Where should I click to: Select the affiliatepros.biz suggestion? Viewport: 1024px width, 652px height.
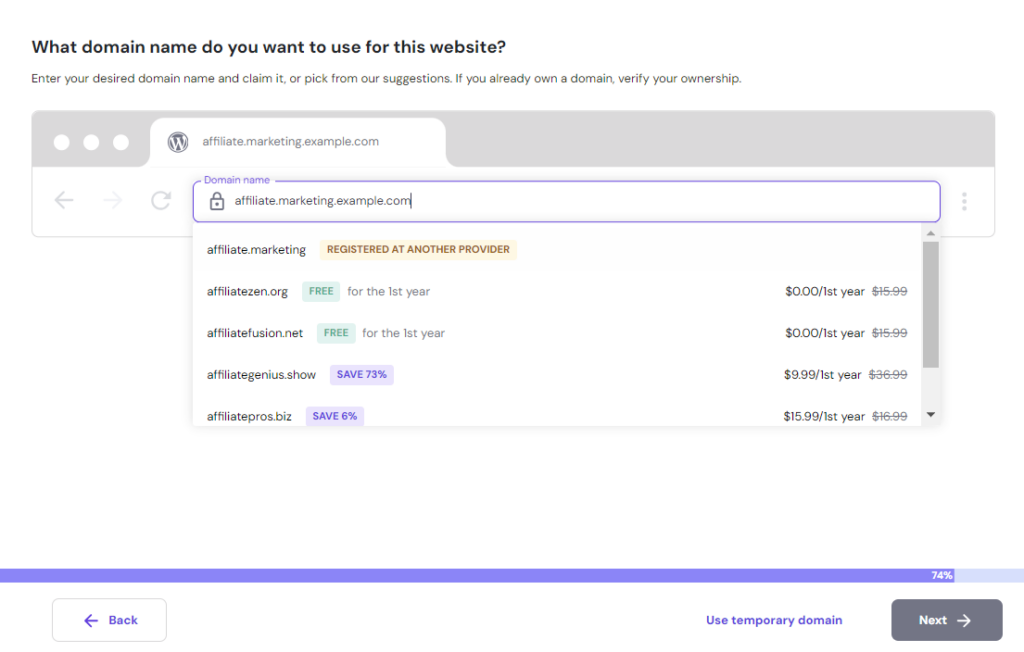(249, 416)
